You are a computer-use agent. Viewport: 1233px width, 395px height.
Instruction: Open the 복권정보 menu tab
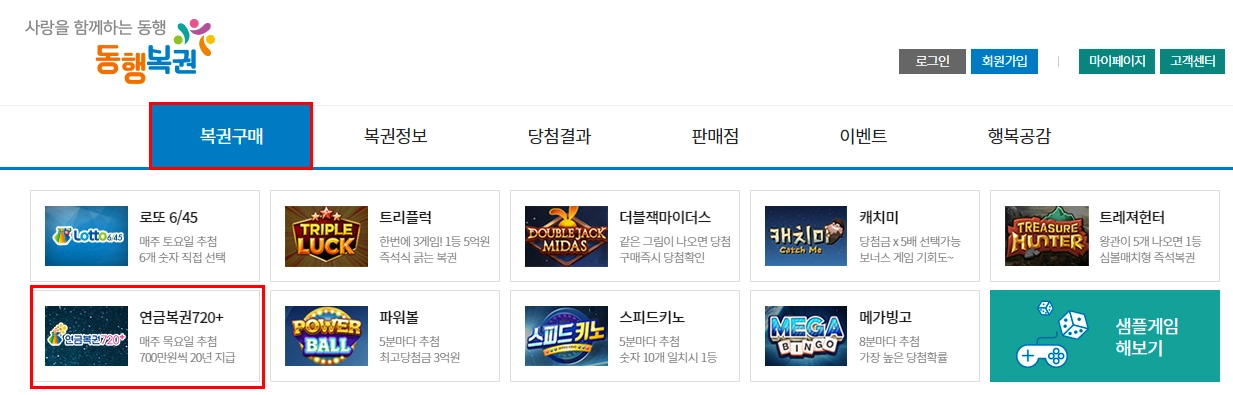pyautogui.click(x=396, y=136)
